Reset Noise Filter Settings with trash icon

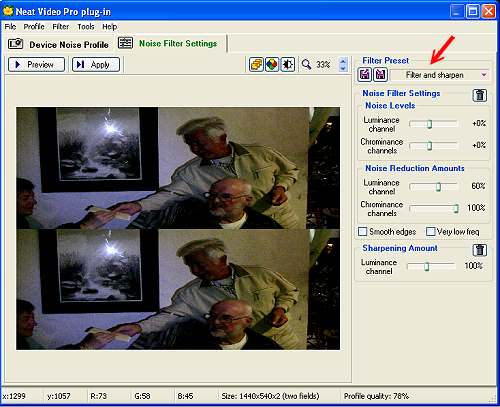pos(480,95)
